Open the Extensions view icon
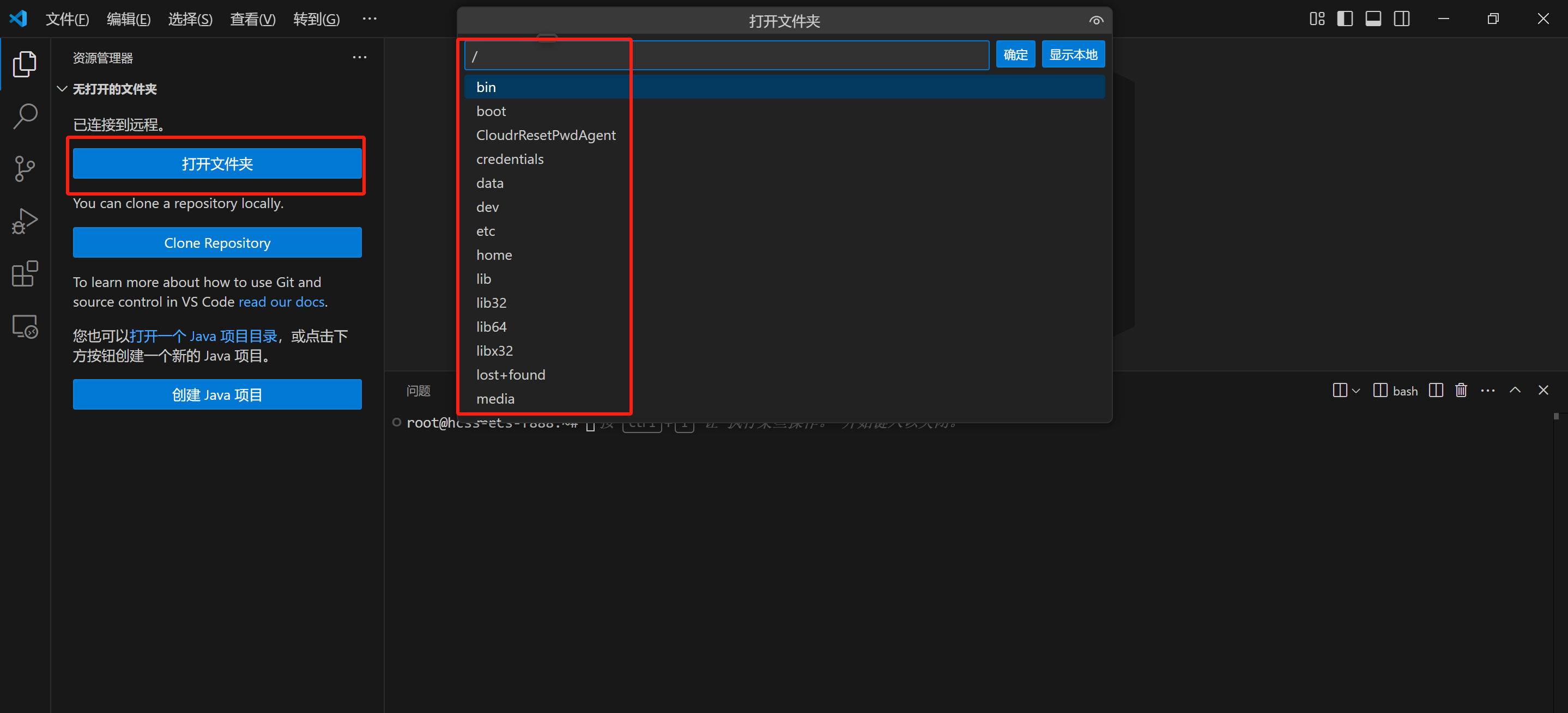 25,274
